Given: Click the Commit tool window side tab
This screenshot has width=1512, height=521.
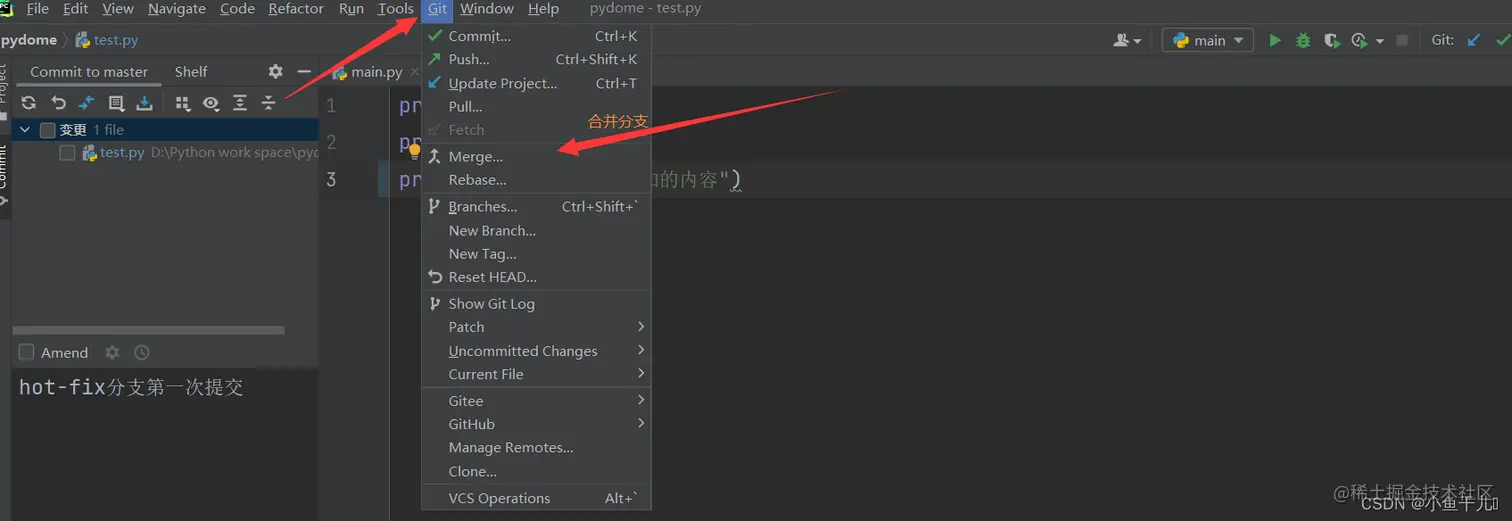Looking at the screenshot, I should (x=4, y=175).
